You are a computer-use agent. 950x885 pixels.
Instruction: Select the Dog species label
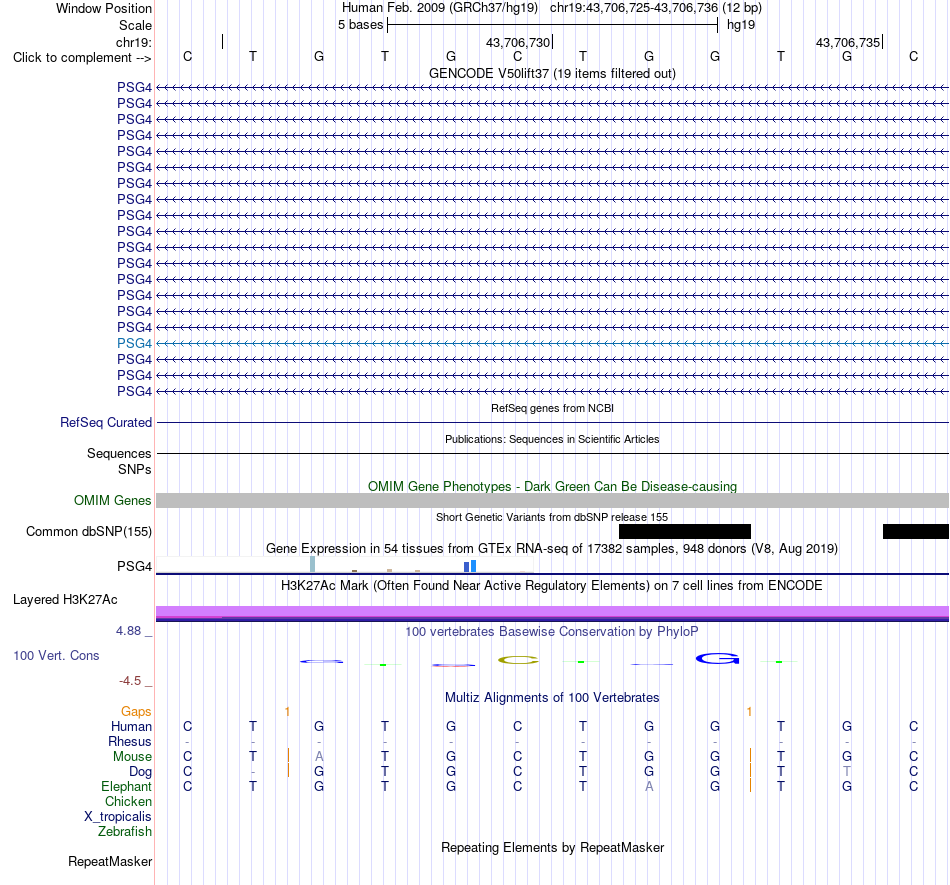[141, 772]
